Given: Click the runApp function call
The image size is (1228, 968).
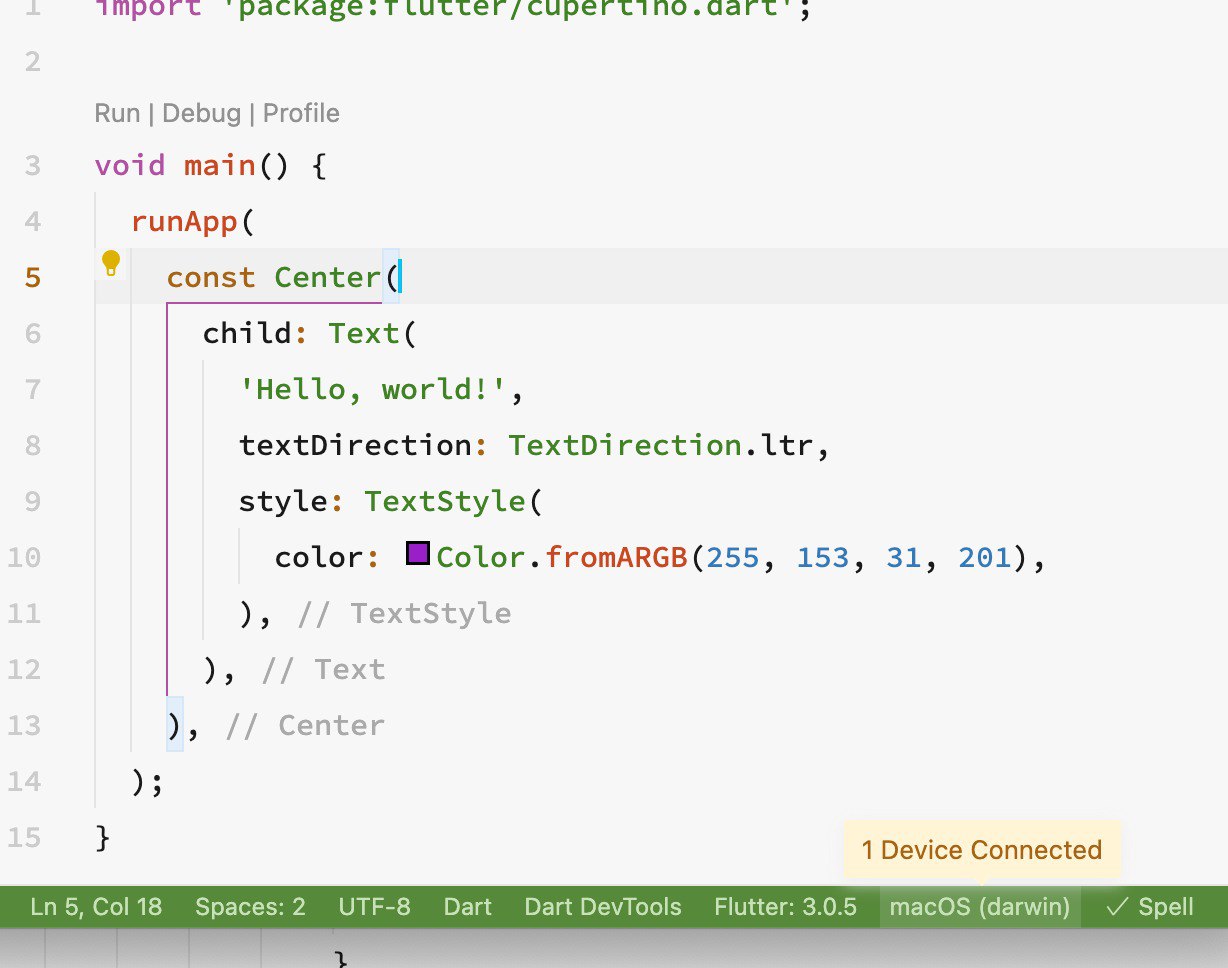Looking at the screenshot, I should 185,221.
